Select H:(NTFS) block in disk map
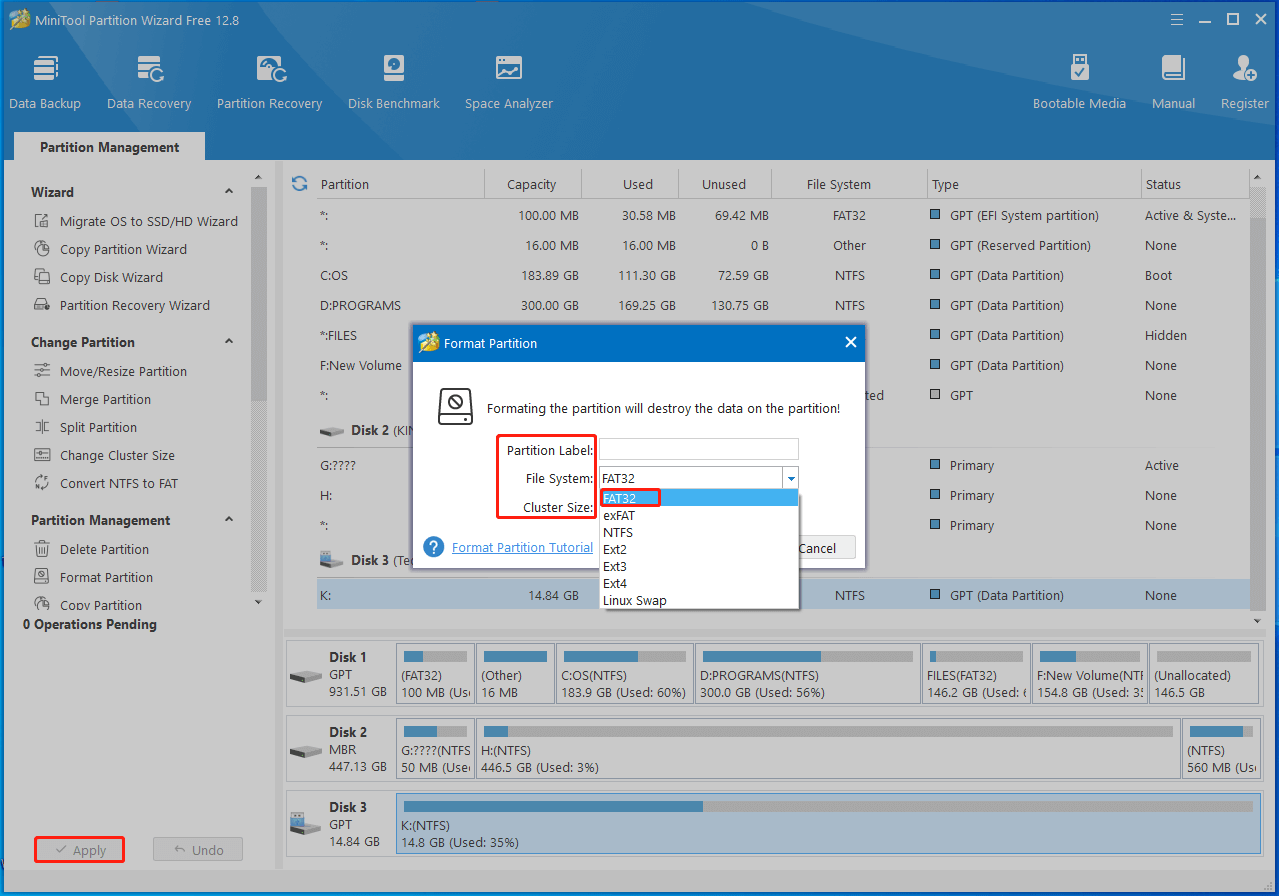1279x896 pixels. pos(828,750)
